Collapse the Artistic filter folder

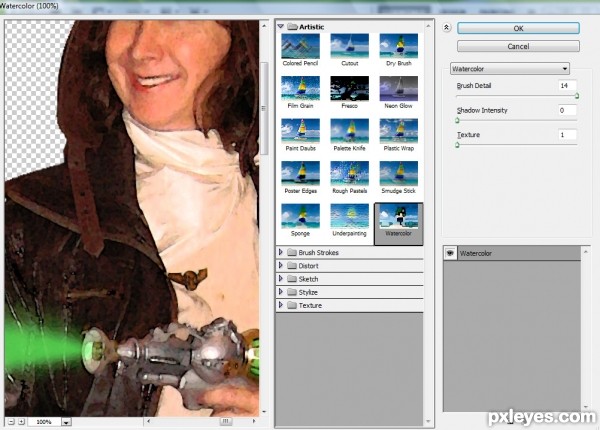click(x=280, y=26)
